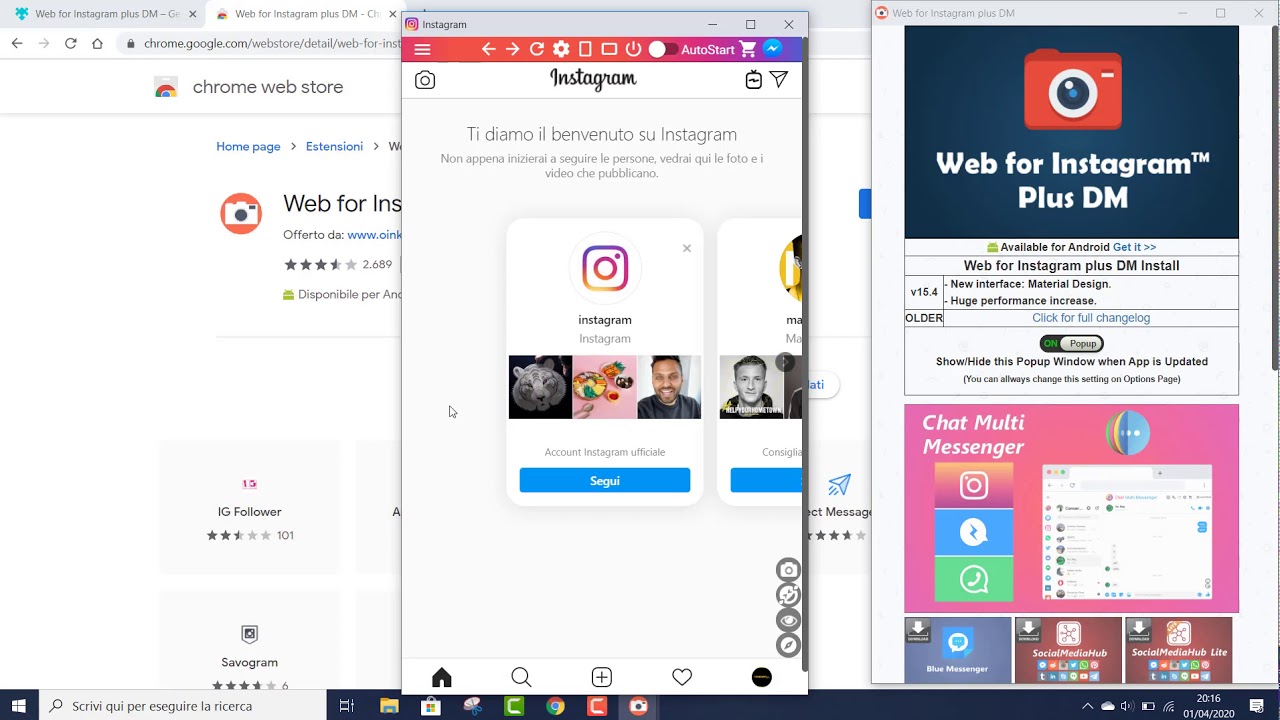This screenshot has width=1280, height=720.
Task: Open Instagram activity heart tab
Action: pyautogui.click(x=682, y=677)
